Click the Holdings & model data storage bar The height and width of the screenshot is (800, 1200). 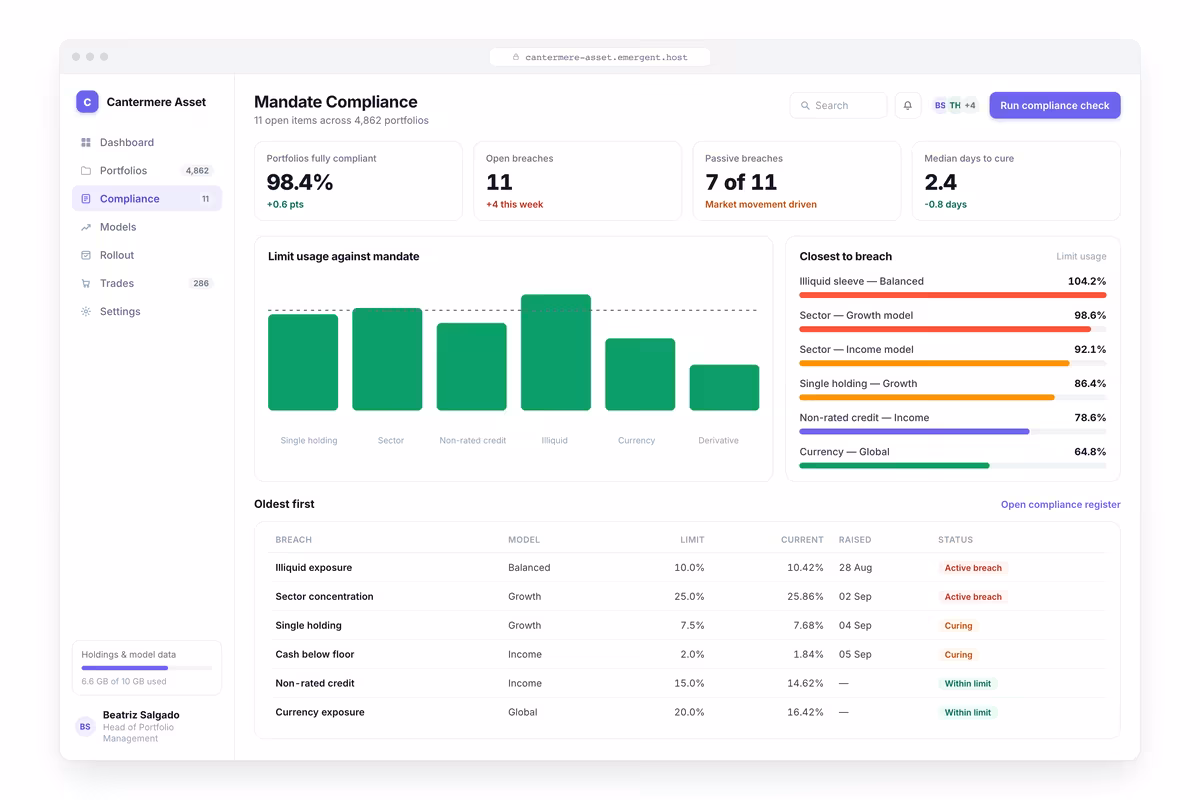(147, 667)
